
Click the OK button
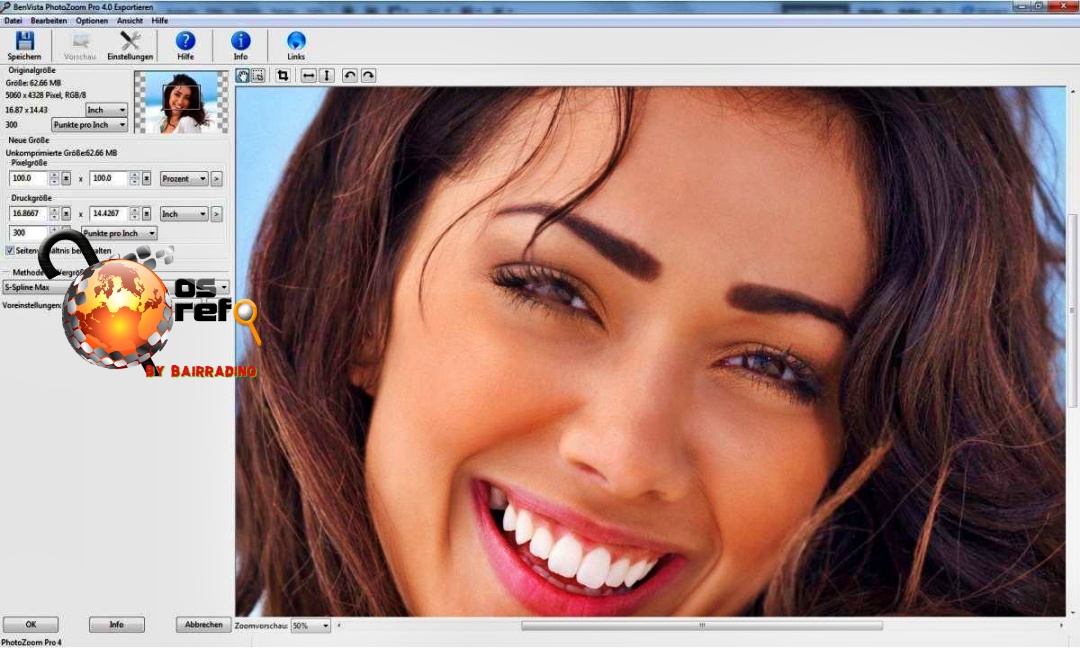pyautogui.click(x=31, y=625)
